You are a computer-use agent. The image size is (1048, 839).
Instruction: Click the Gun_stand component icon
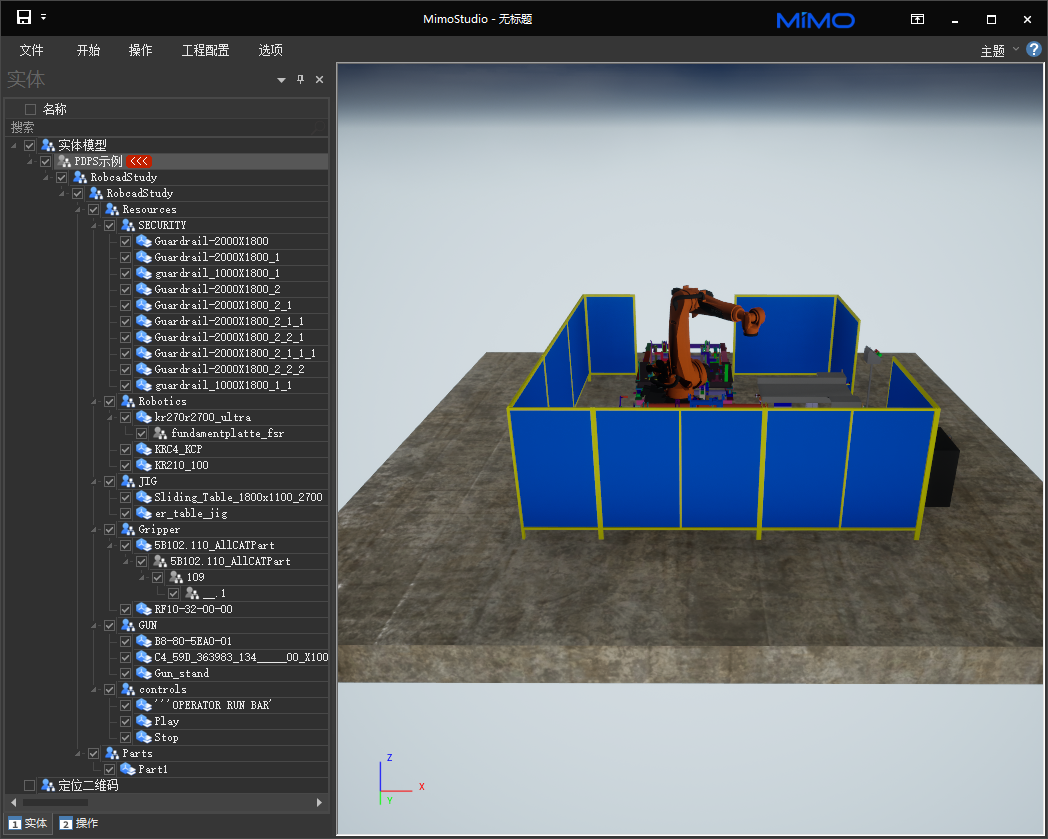[144, 673]
